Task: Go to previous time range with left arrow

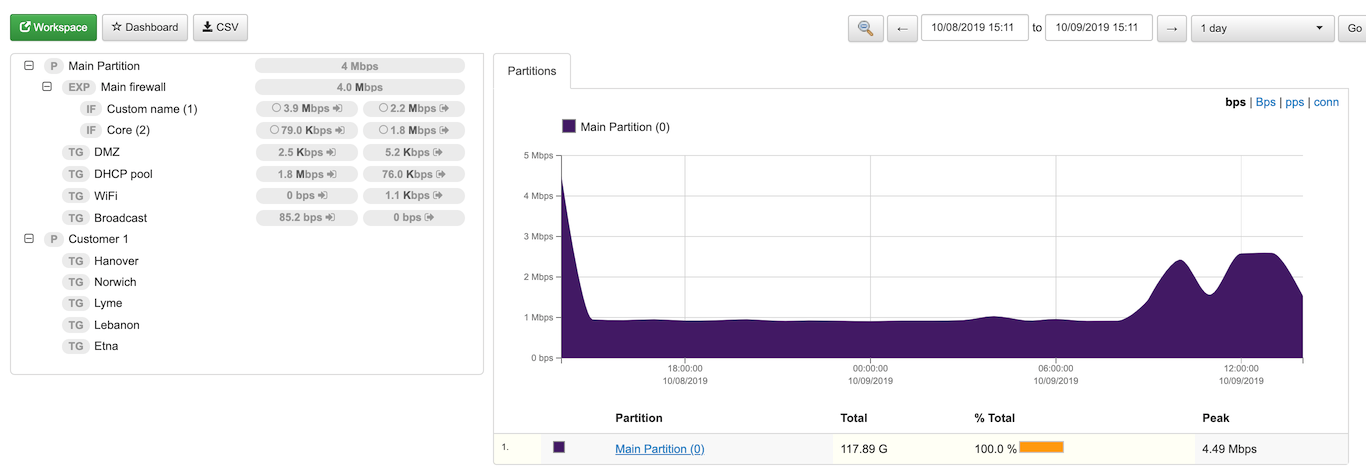Action: pos(901,28)
